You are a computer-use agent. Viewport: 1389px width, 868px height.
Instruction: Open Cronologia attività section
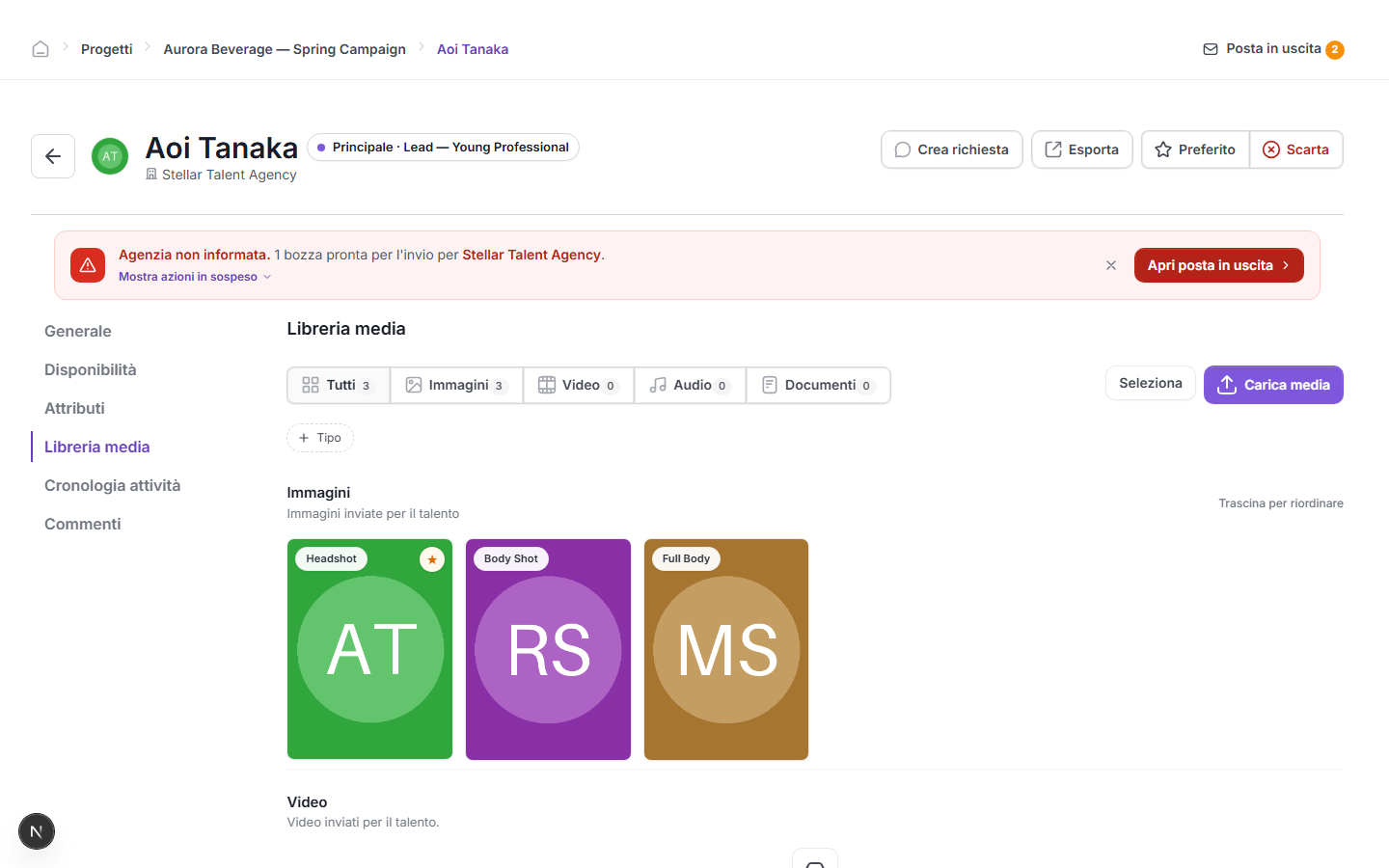pos(112,485)
